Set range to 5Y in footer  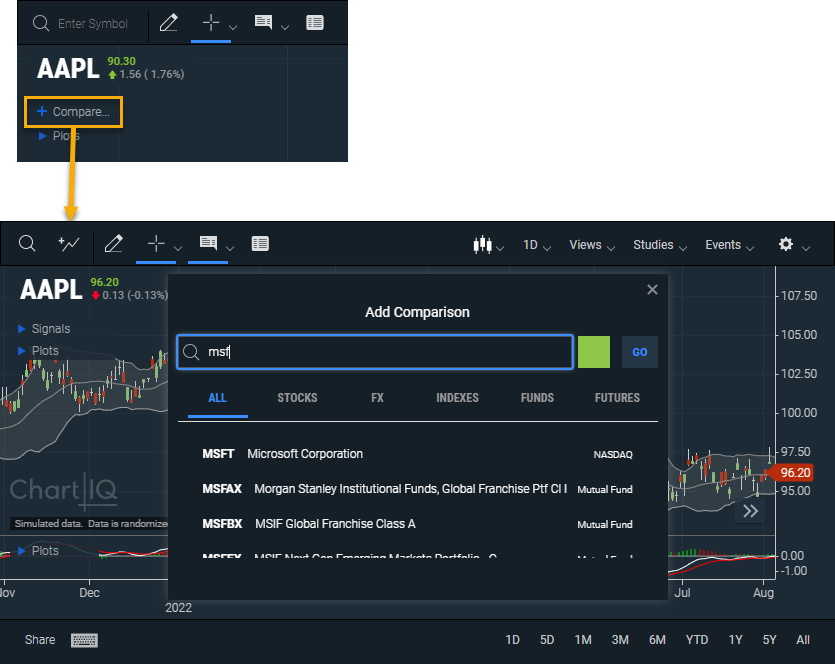click(x=769, y=640)
